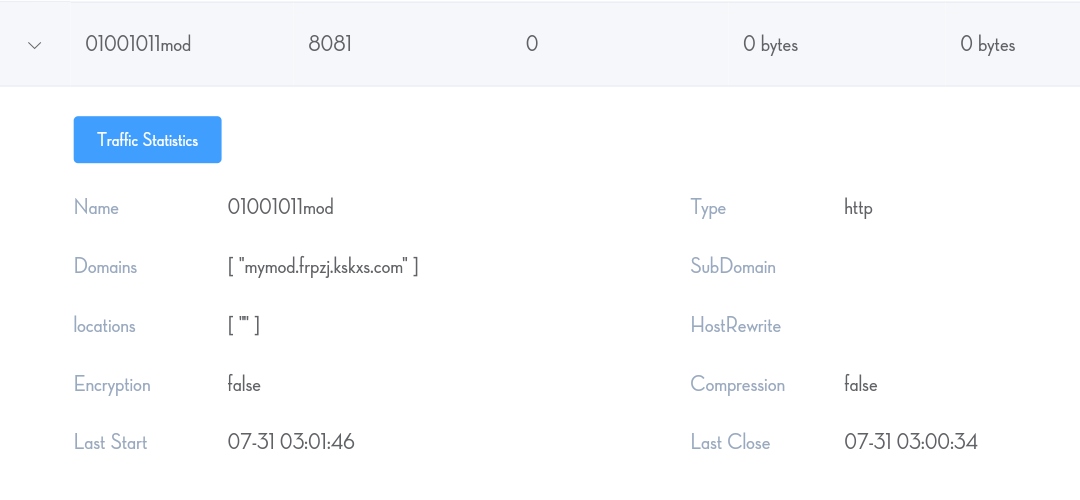The height and width of the screenshot is (500, 1080).
Task: Click the Compression false value
Action: point(861,384)
